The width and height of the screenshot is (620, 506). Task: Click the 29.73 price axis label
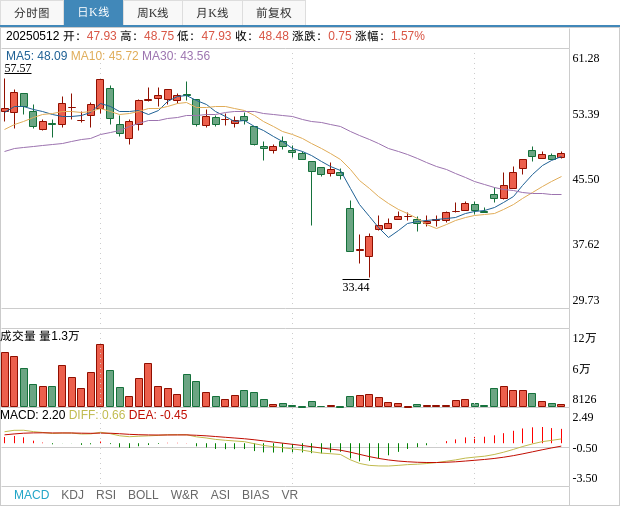(586, 300)
